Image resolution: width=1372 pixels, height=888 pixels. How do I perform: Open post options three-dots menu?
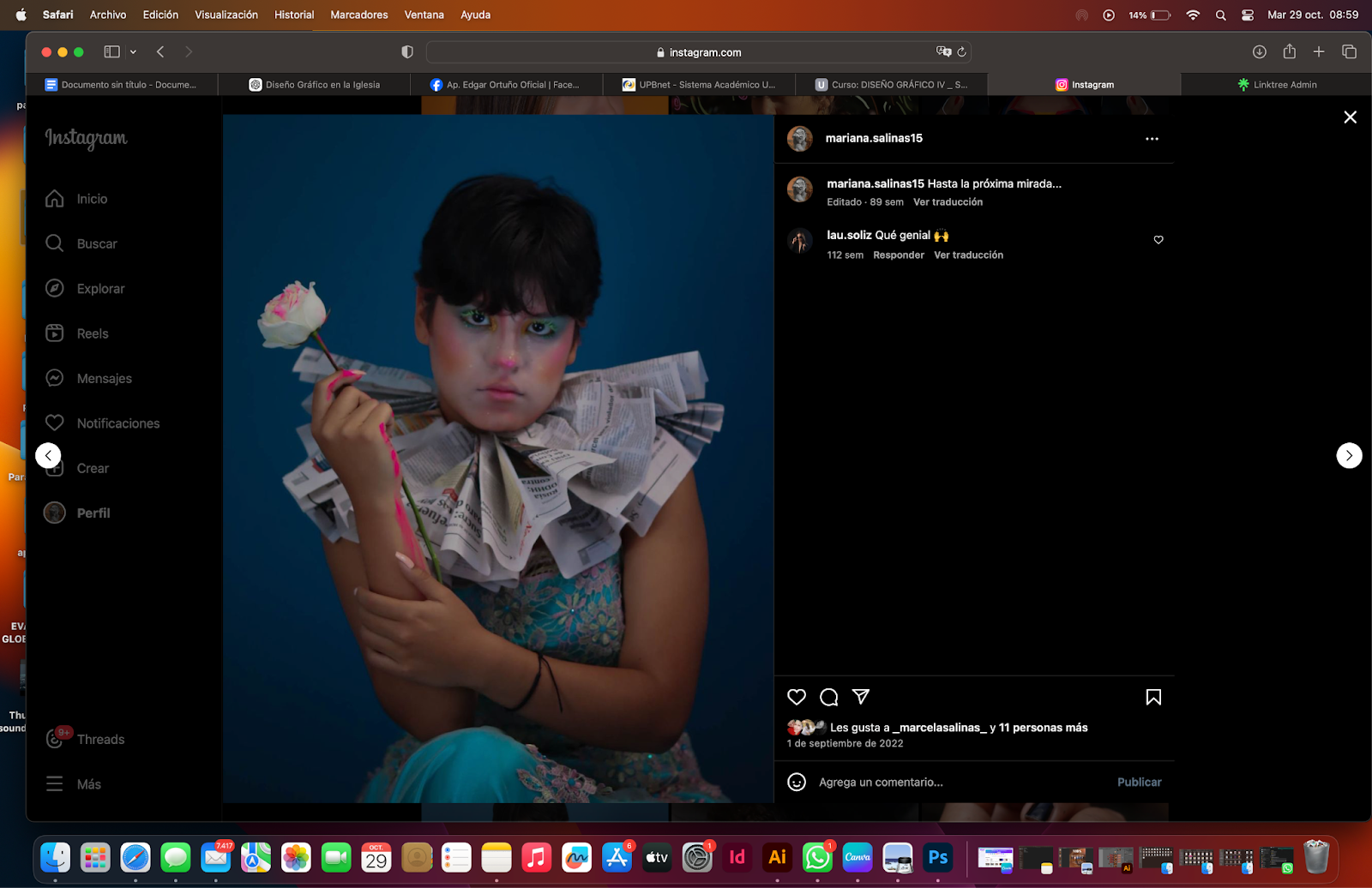1152,139
